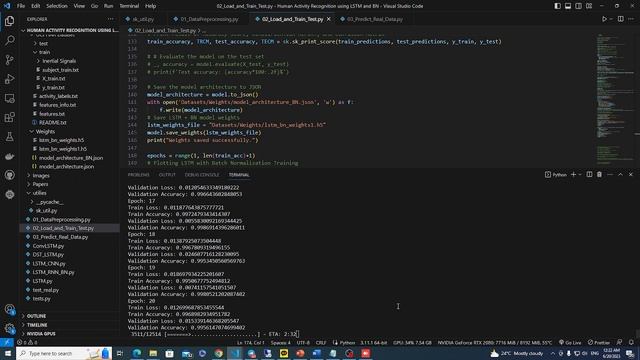Switch to the 01_DataPreprocessing.py tab
The width and height of the screenshot is (640, 360).
(x=209, y=19)
